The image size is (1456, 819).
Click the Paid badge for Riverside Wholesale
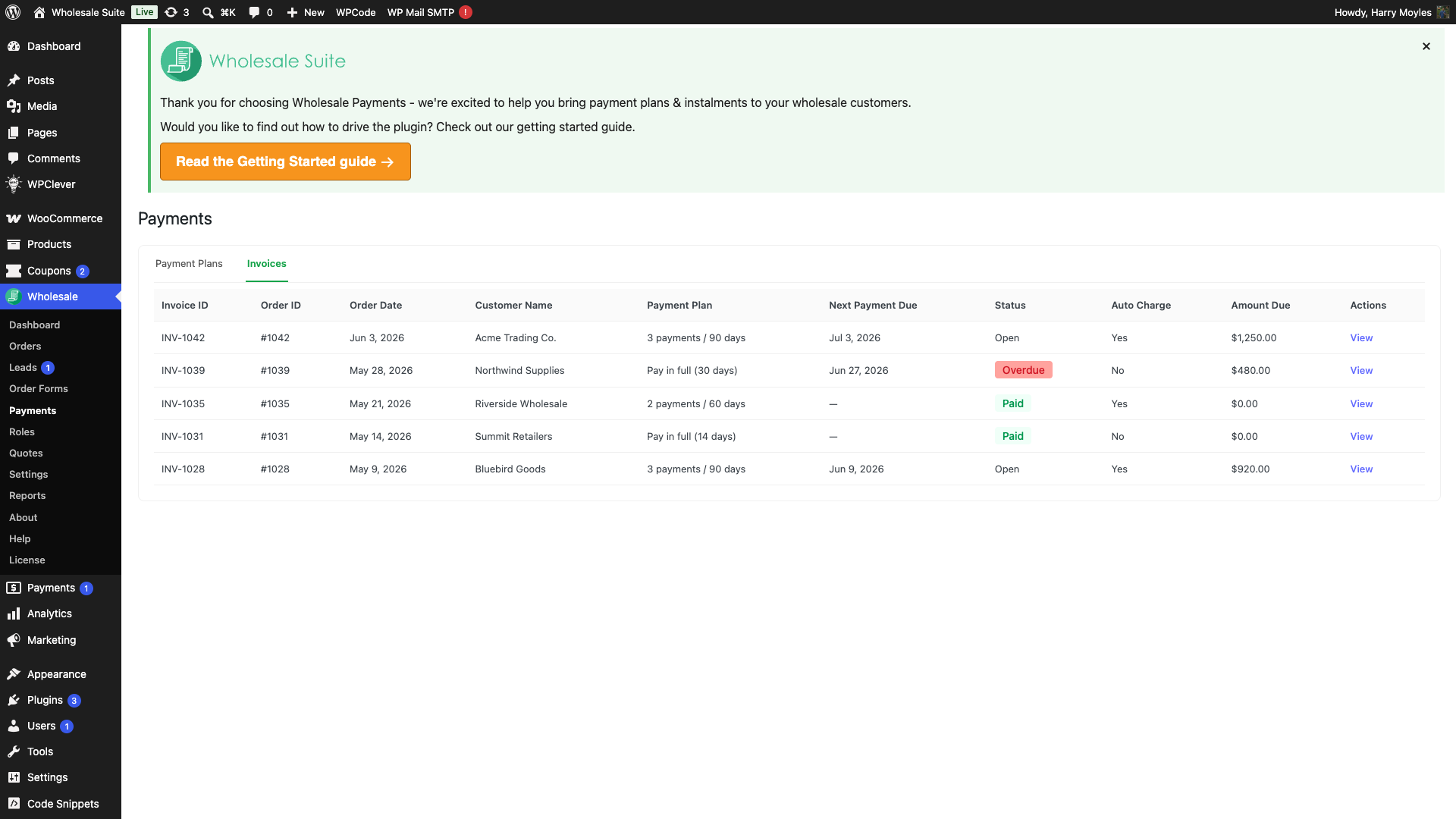[1012, 403]
